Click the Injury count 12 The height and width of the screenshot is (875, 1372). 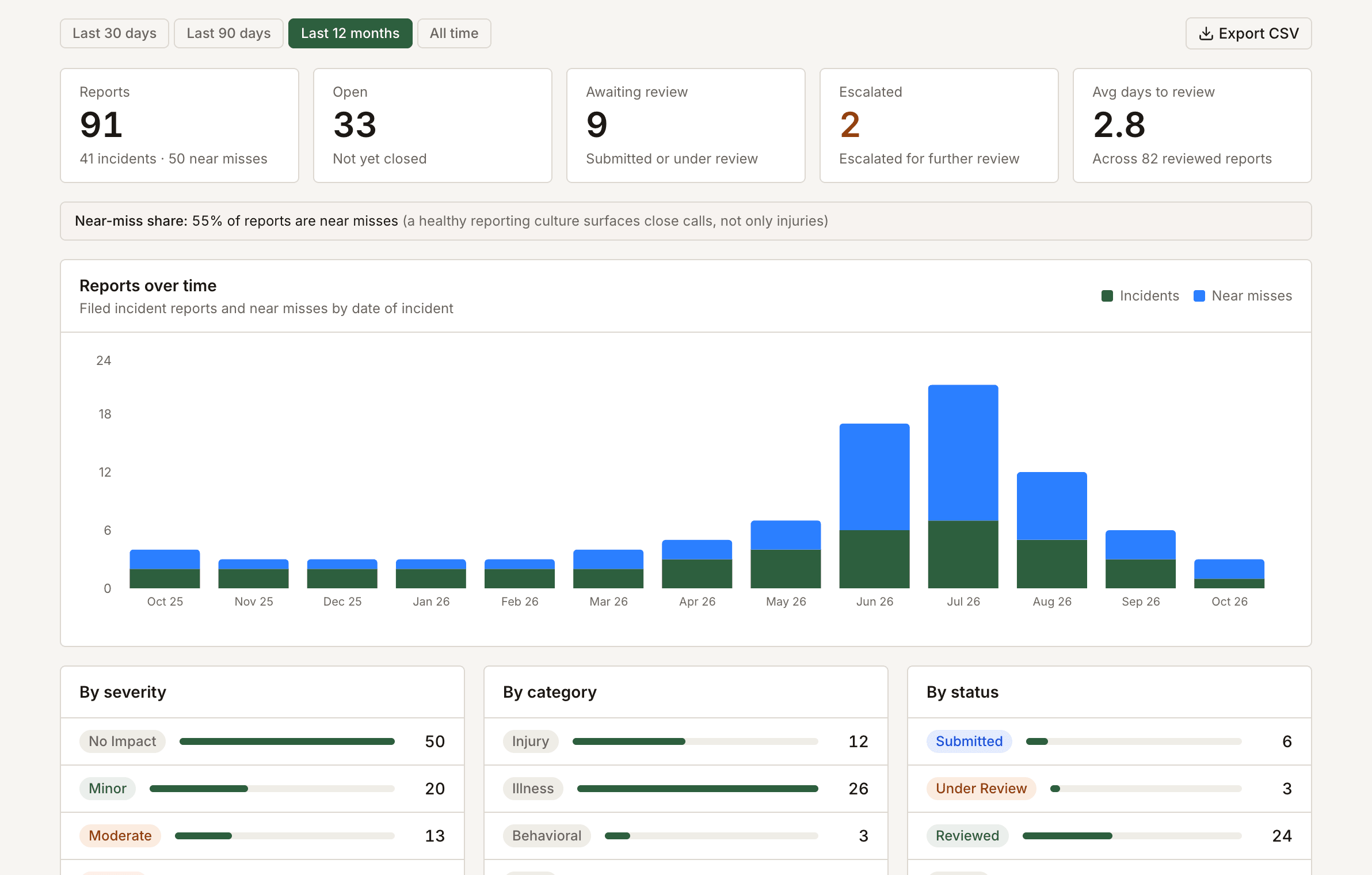click(x=859, y=741)
